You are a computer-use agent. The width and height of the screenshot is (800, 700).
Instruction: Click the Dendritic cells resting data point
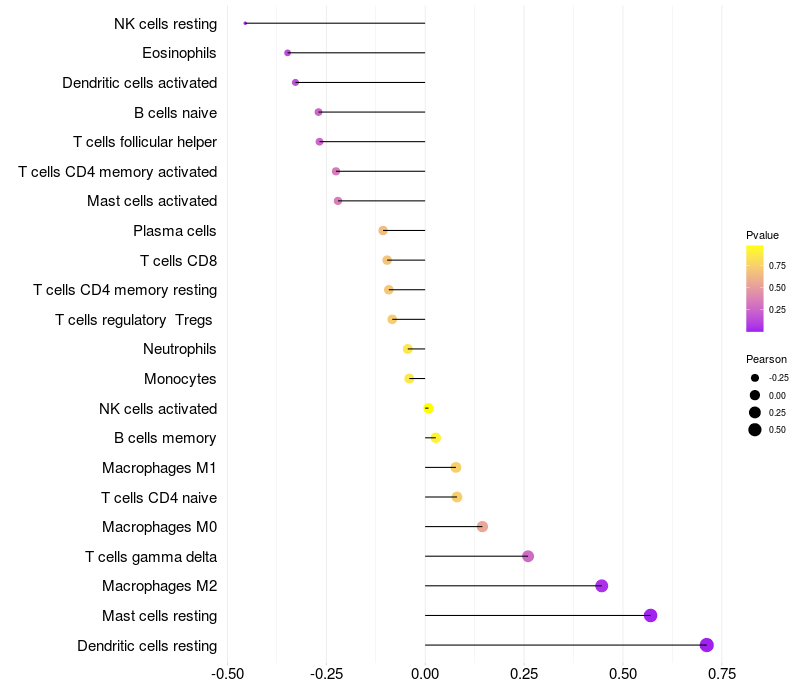coord(706,645)
